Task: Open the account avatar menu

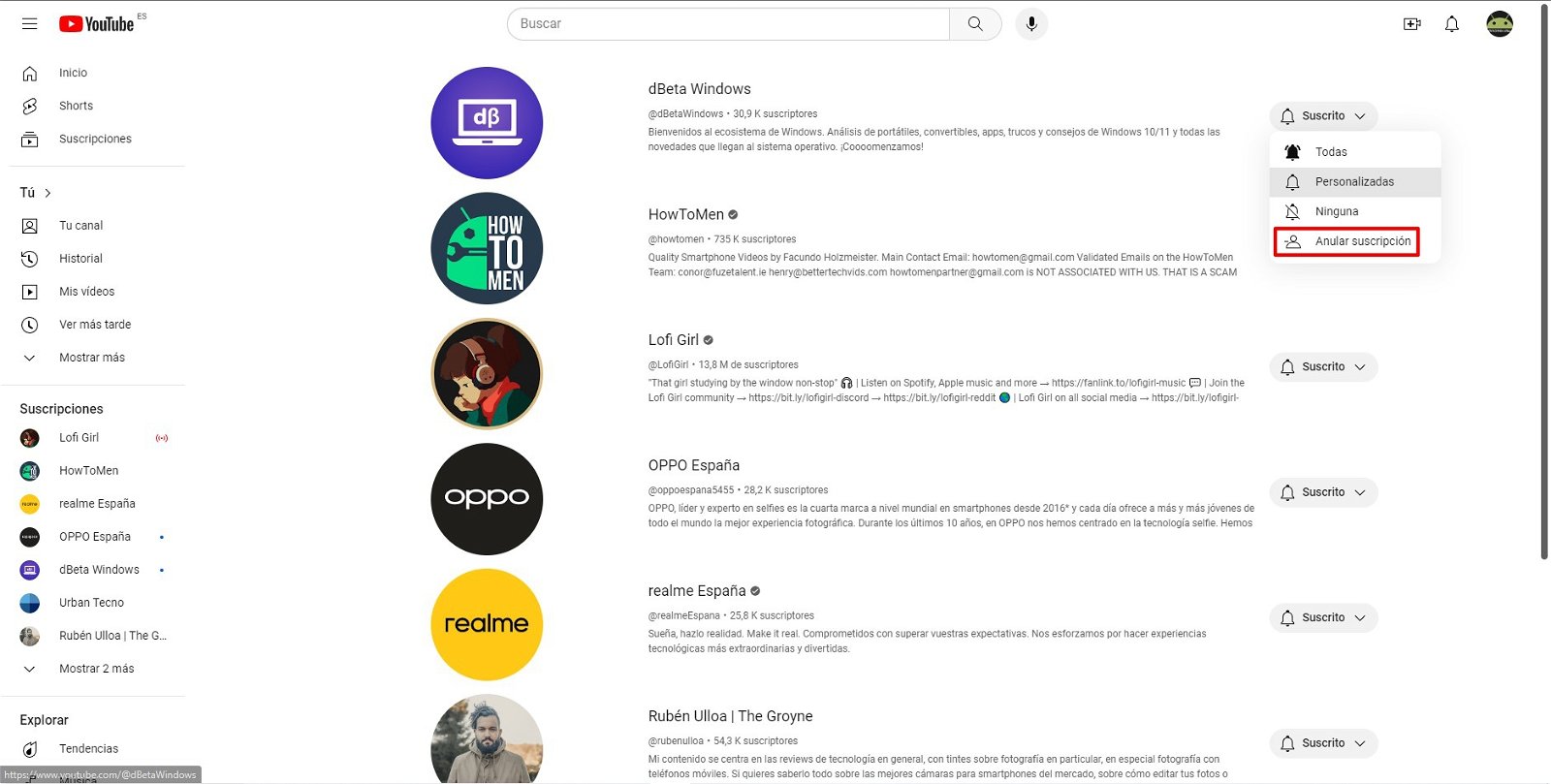Action: click(x=1500, y=24)
